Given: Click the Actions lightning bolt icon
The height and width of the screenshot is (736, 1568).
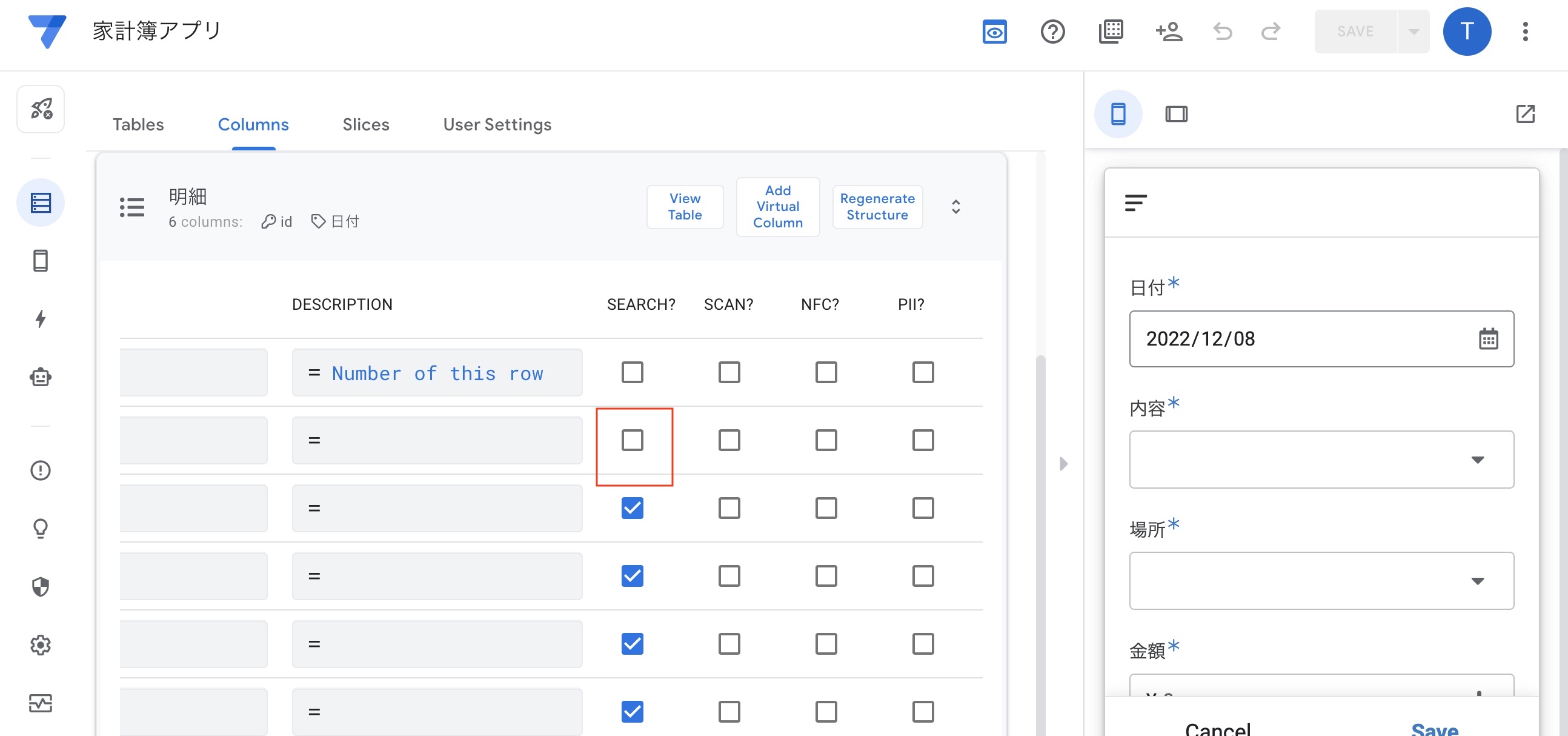Looking at the screenshot, I should click(x=40, y=319).
